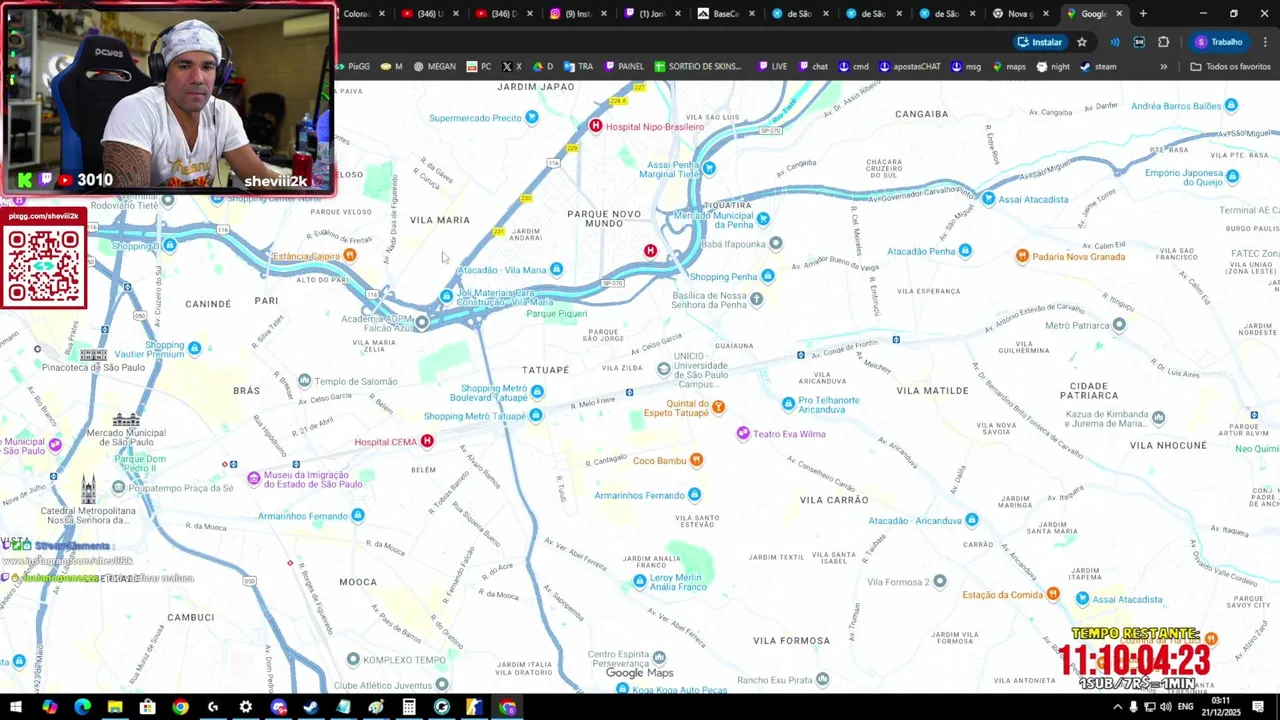Click the Pro Telhanorte Aricanduva pin

click(x=788, y=404)
